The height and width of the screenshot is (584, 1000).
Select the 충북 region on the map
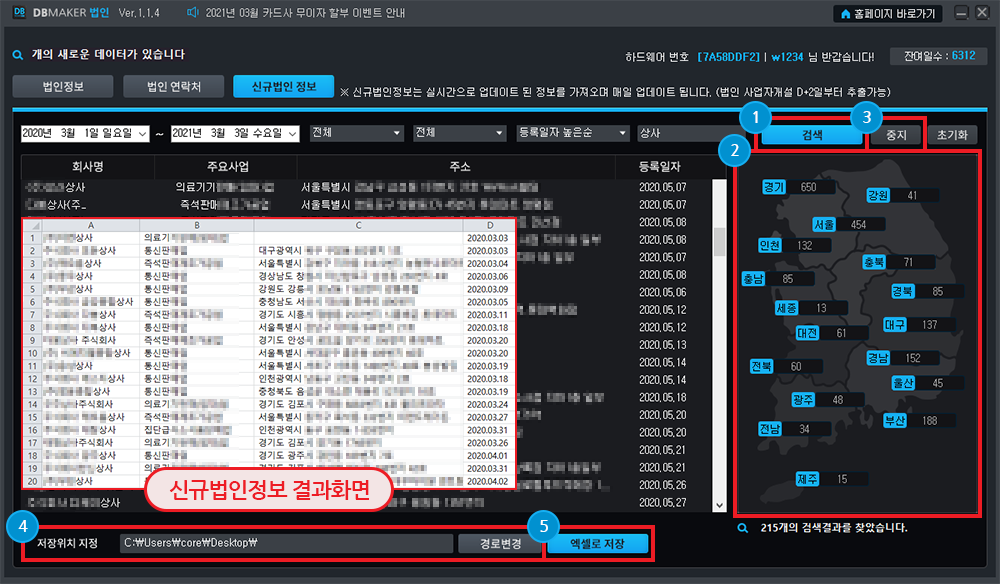tap(874, 262)
